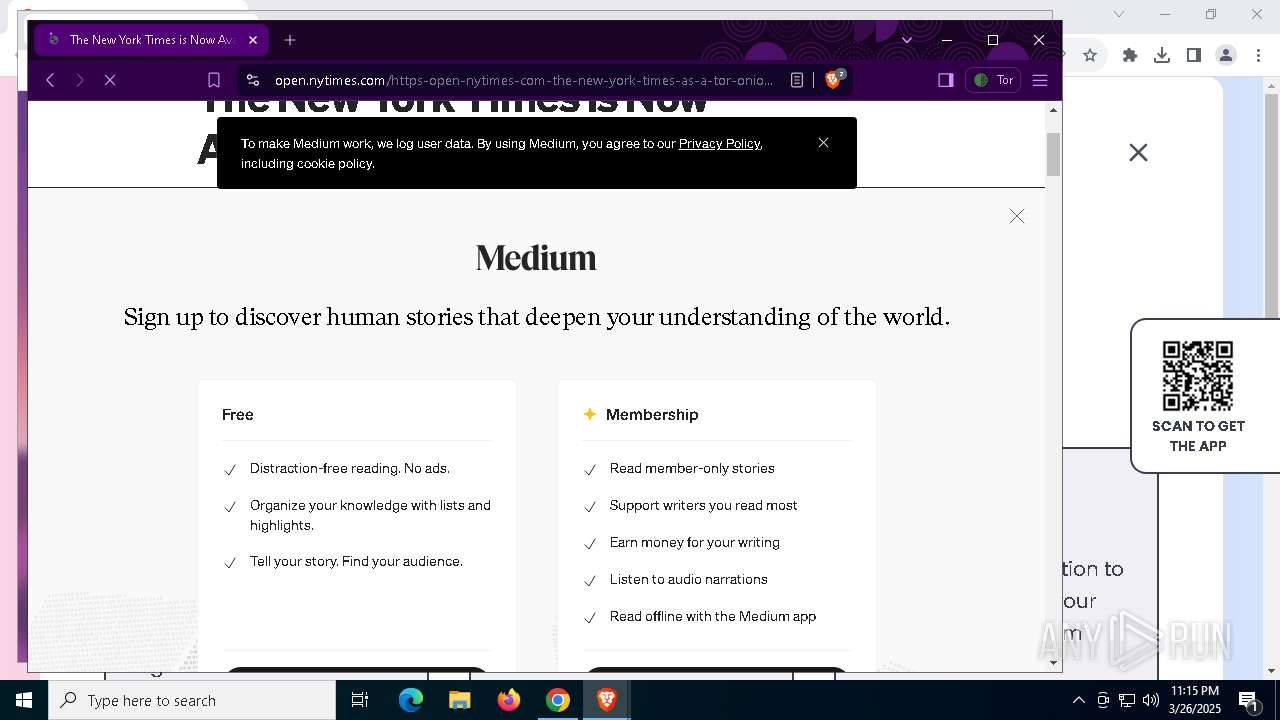Bookmark star in background Chrome window
1280x720 pixels.
point(1090,55)
